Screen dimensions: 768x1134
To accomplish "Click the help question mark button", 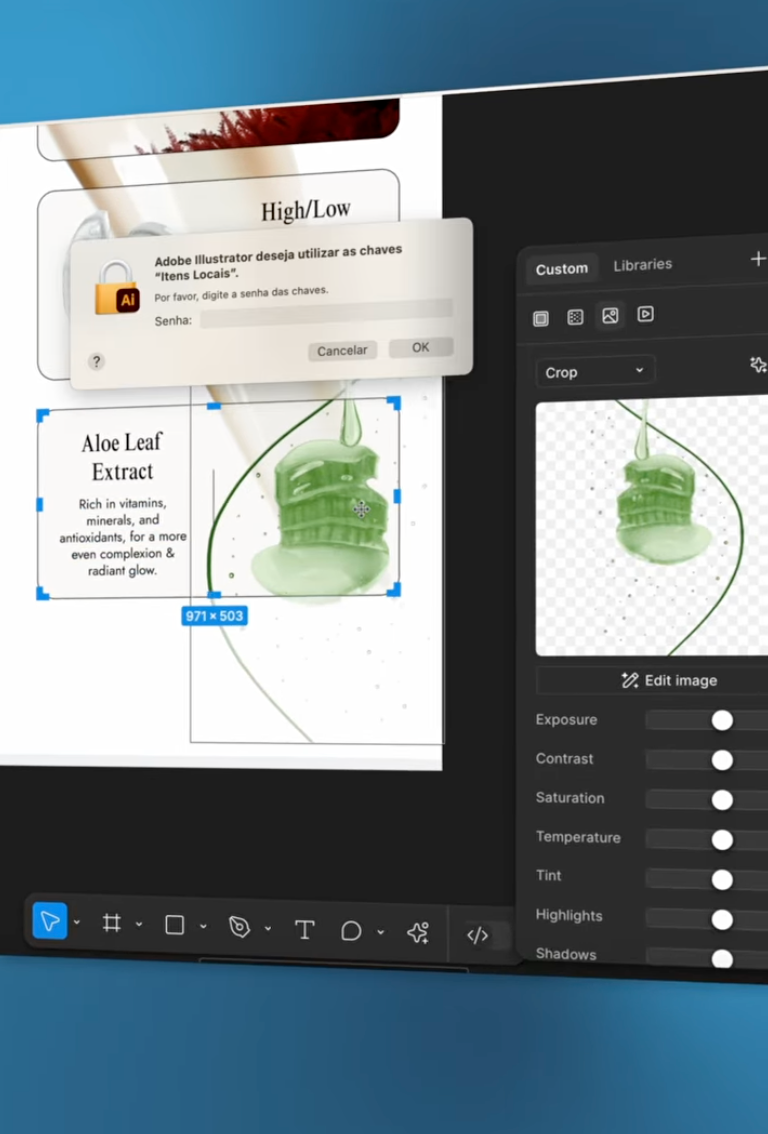I will pyautogui.click(x=96, y=362).
